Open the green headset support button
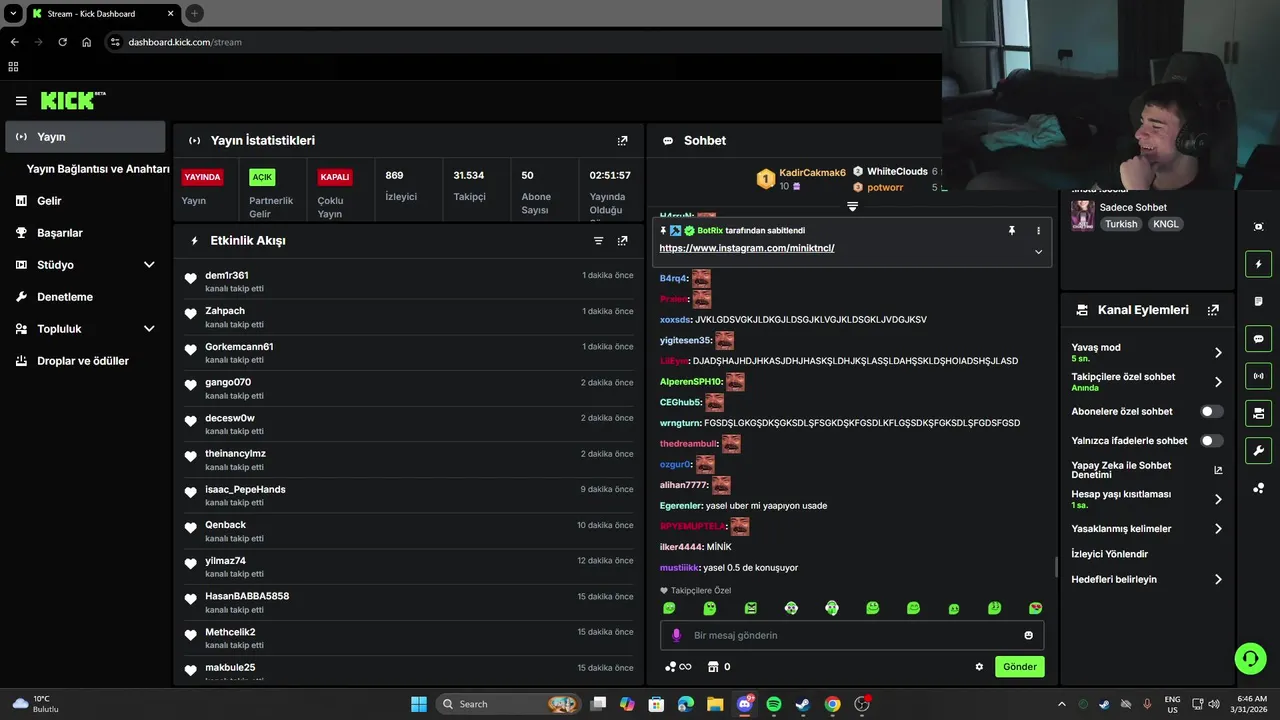 [1250, 657]
